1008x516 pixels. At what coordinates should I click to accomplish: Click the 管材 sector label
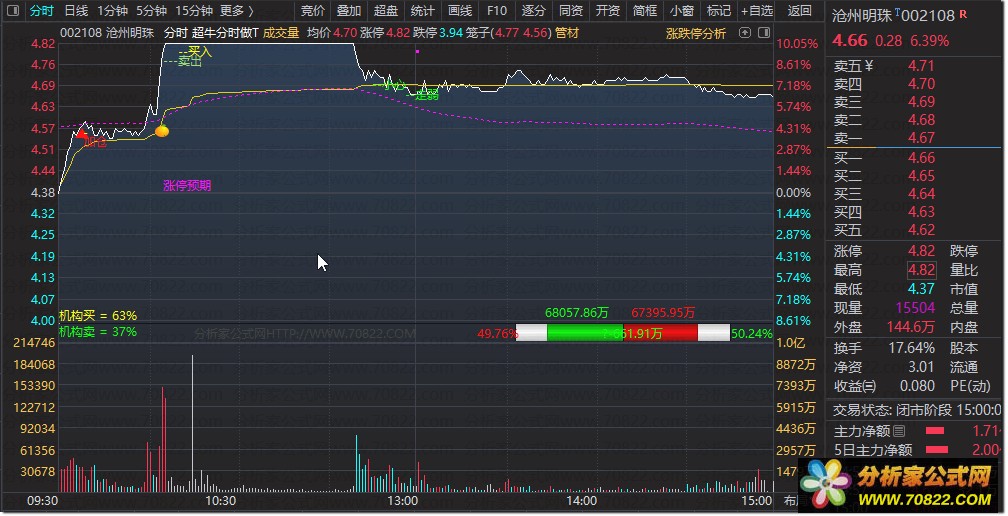[x=567, y=33]
